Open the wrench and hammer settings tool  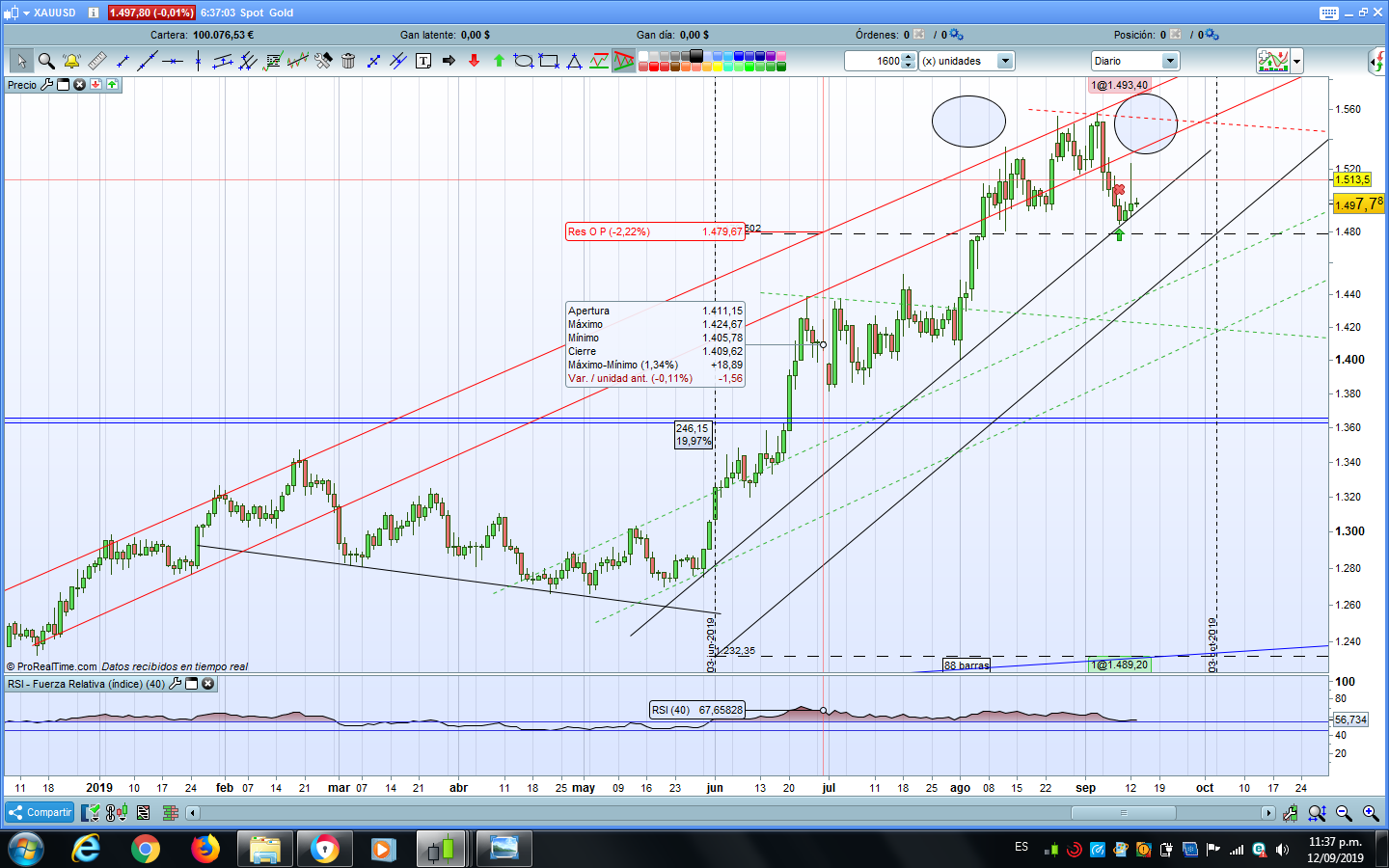[x=323, y=61]
